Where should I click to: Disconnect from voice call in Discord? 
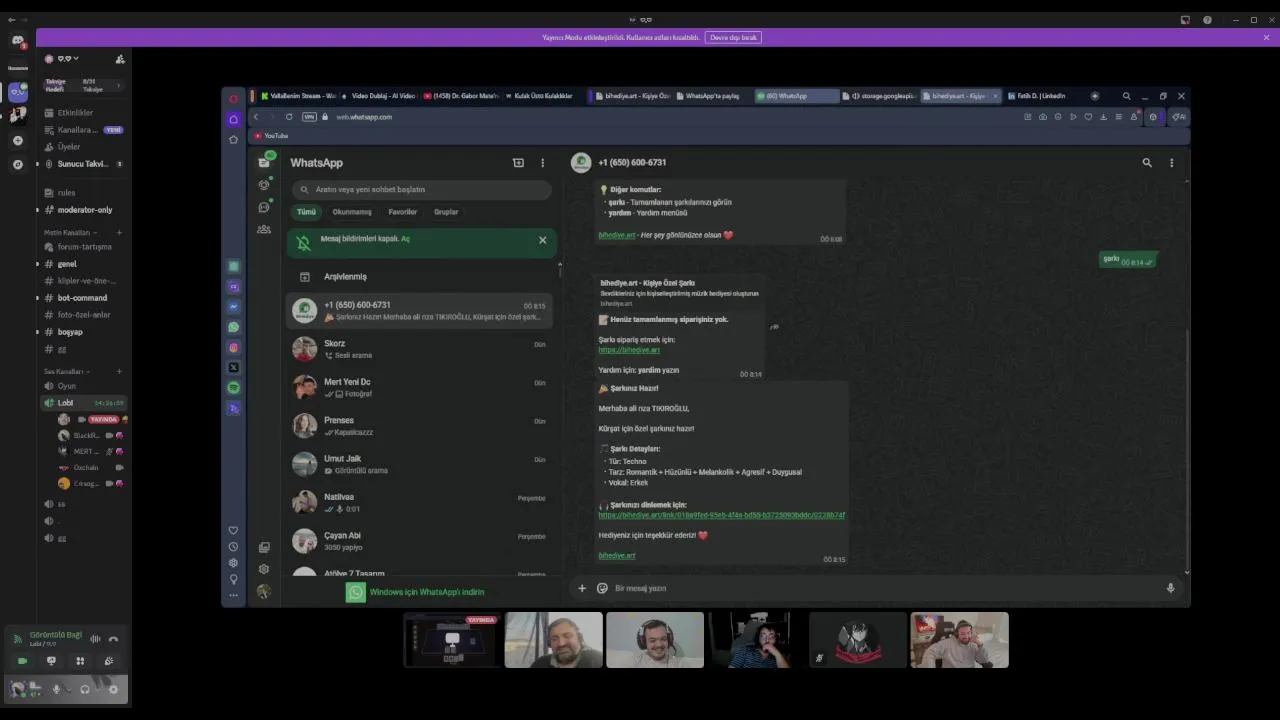coord(113,639)
